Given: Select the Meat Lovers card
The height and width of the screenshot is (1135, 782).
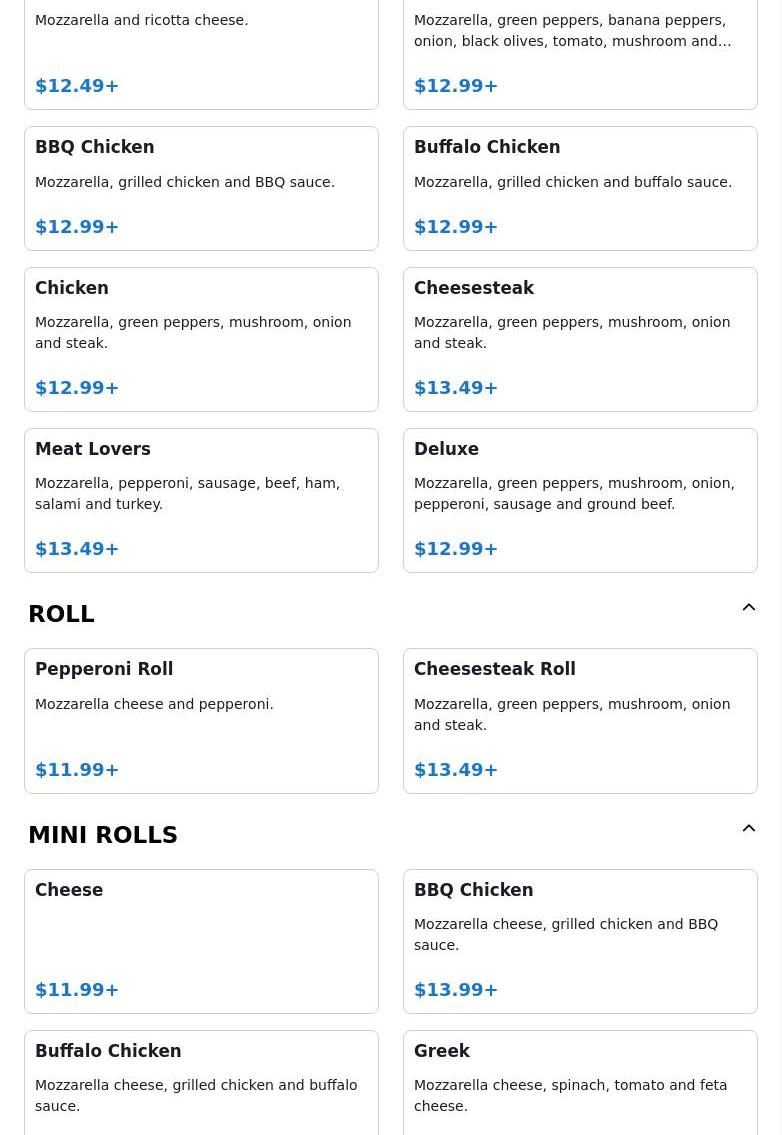Looking at the screenshot, I should point(201,500).
